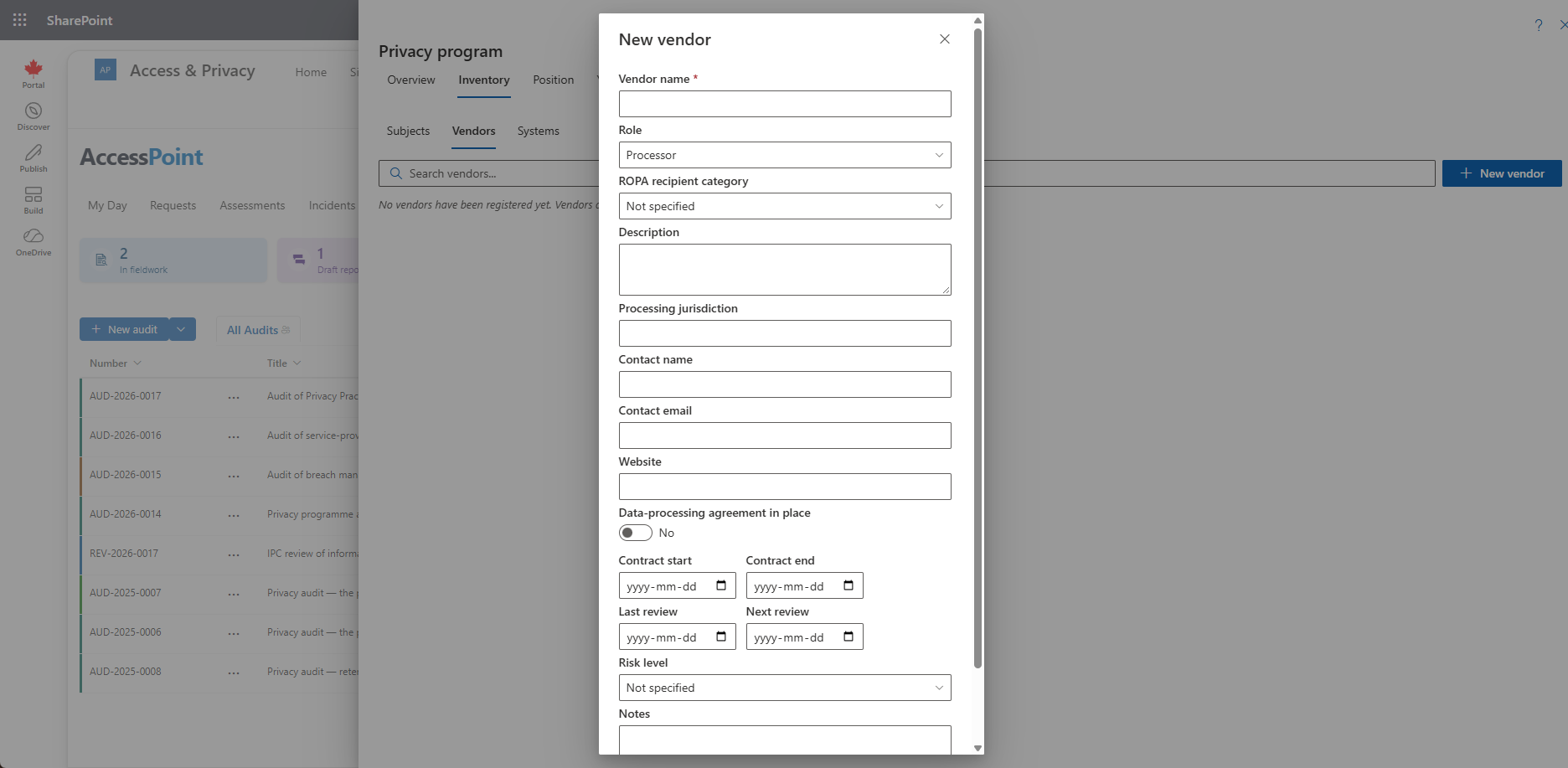Focus the Processing jurisdiction field
1568x768 pixels.
[x=785, y=333]
